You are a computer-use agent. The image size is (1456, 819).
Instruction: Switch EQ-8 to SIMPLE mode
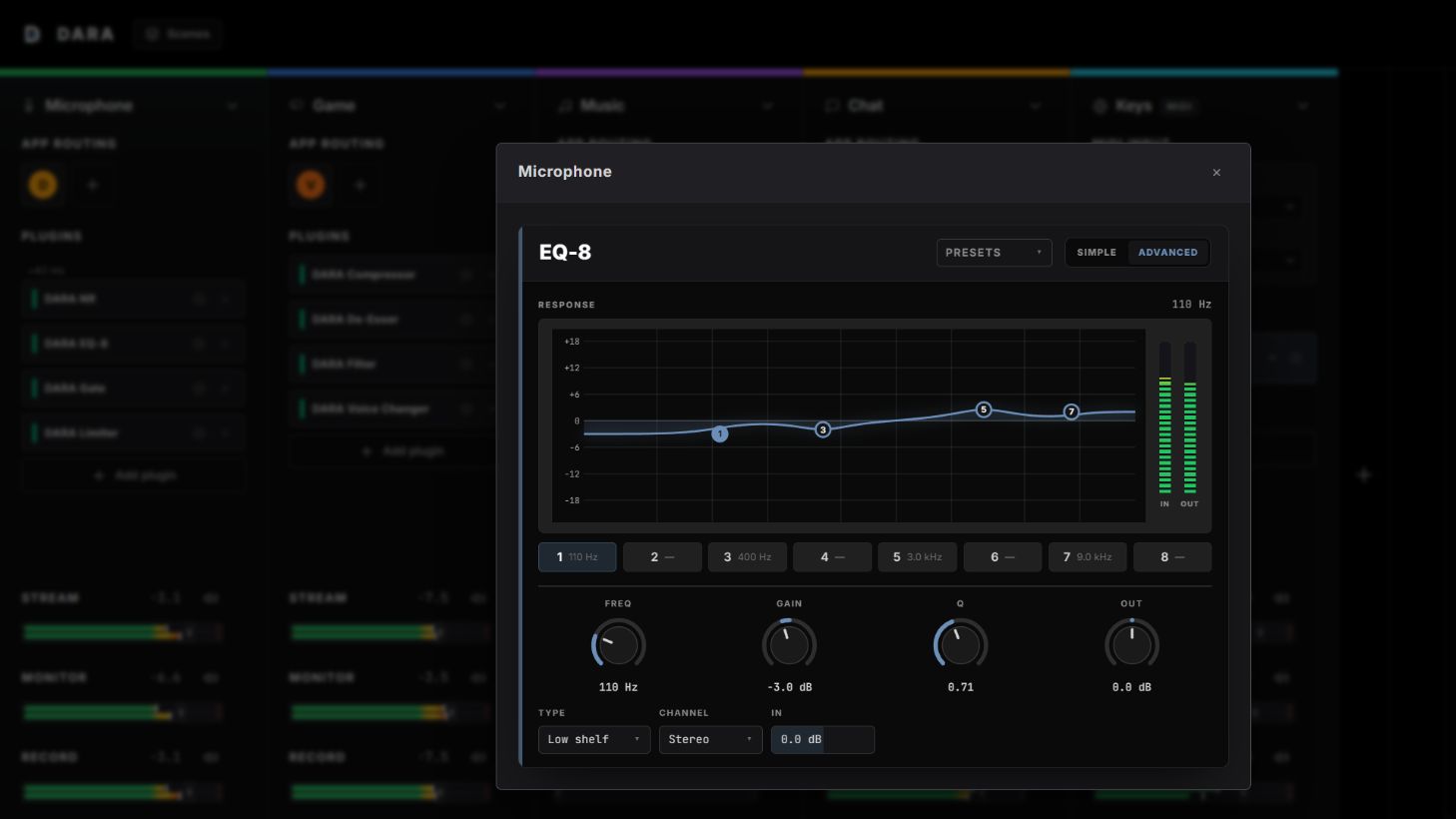point(1096,253)
